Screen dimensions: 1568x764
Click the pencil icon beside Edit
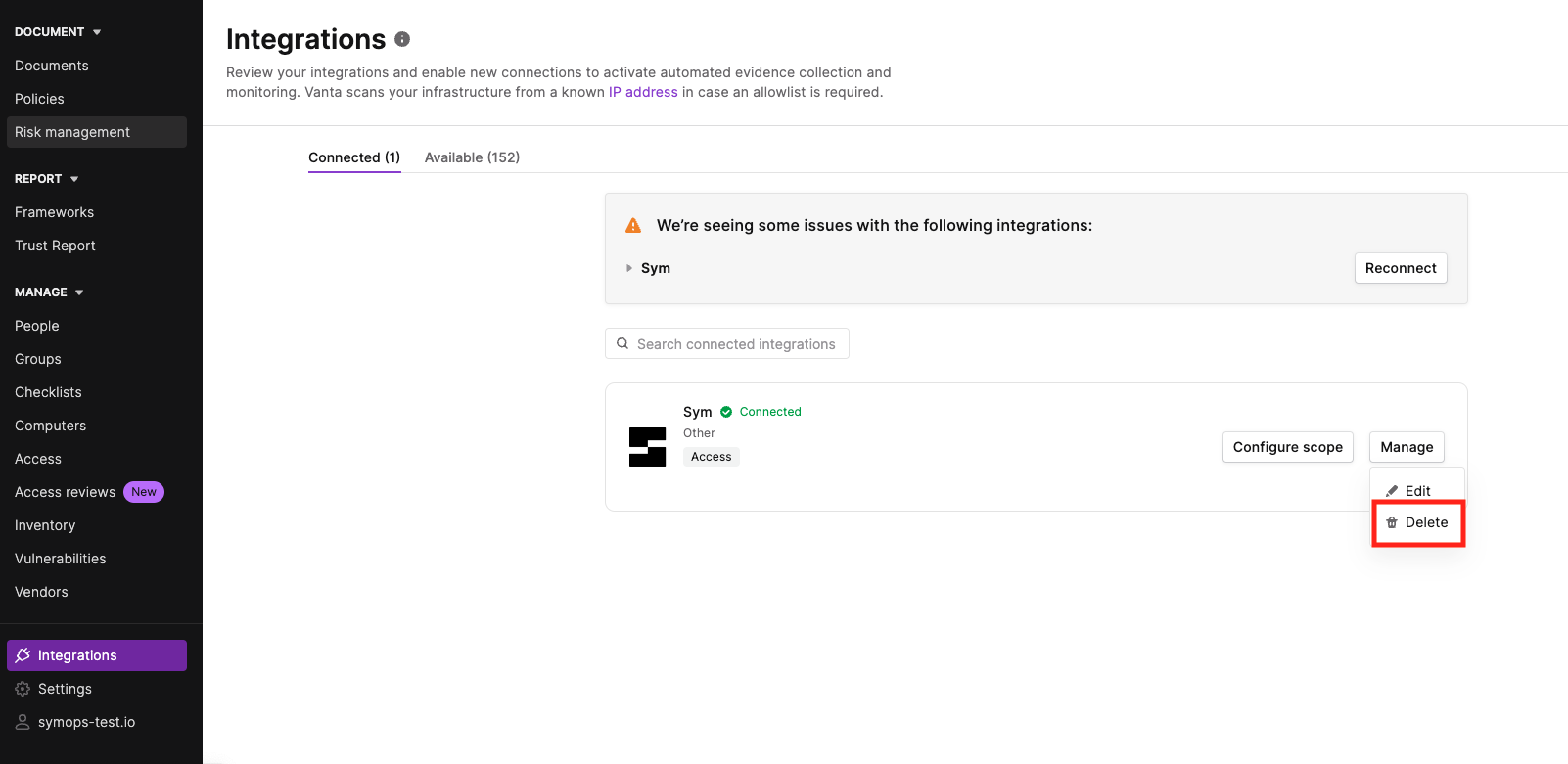pyautogui.click(x=1392, y=491)
